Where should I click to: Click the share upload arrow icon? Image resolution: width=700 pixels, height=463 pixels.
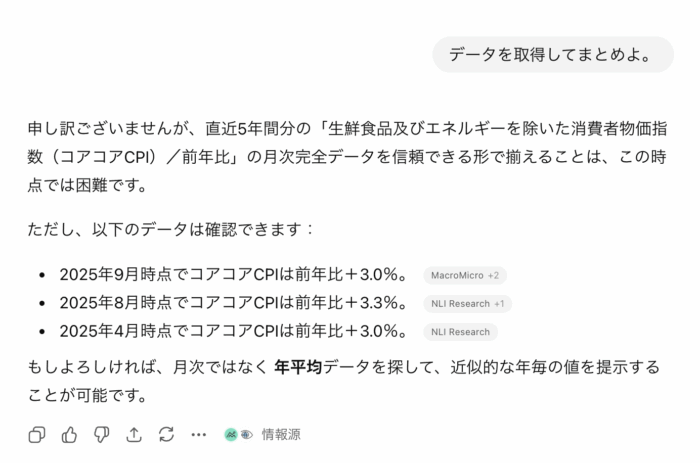[134, 434]
